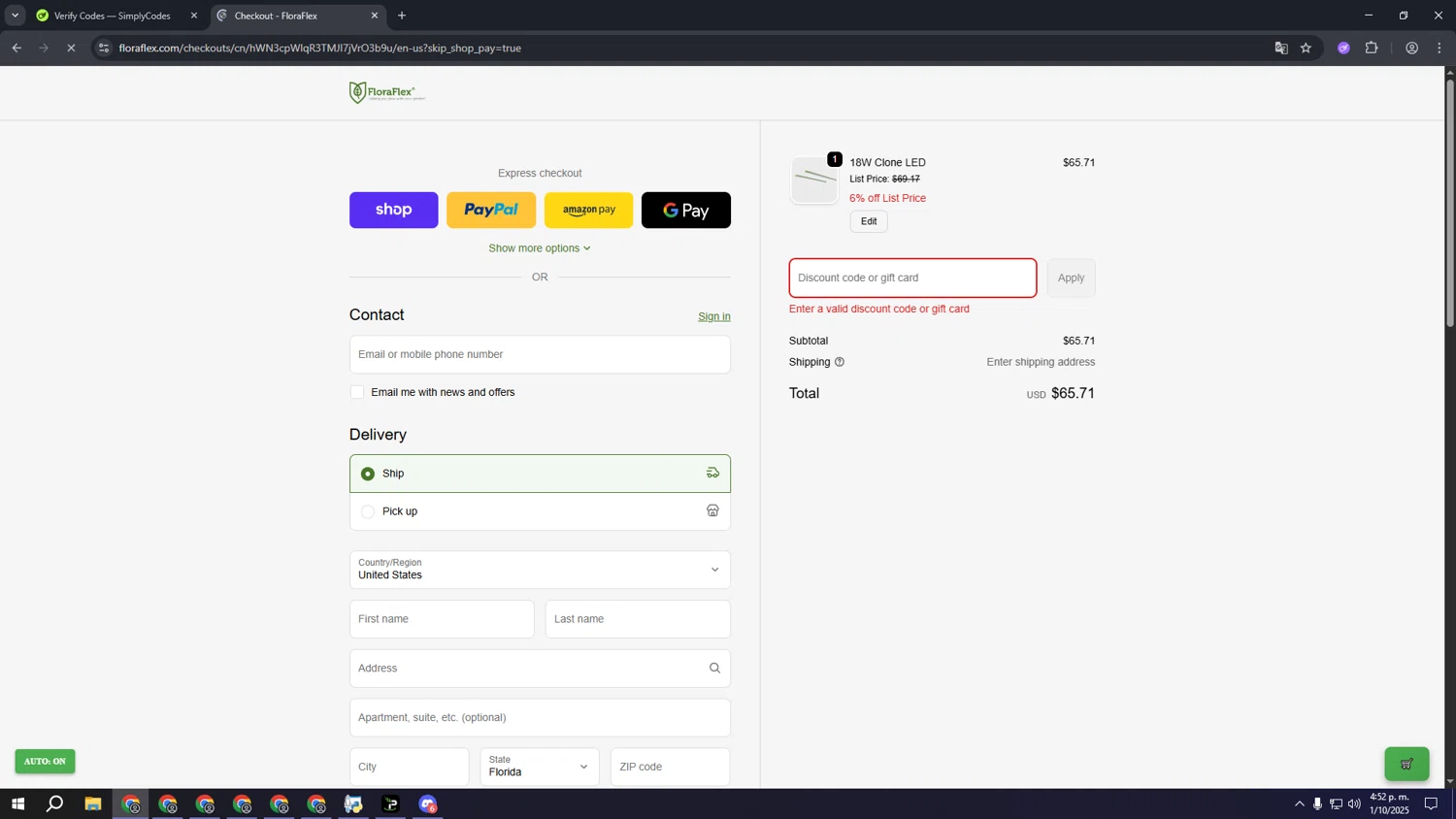Switch to Verify Codes — SimplyCodes tab

point(112,16)
